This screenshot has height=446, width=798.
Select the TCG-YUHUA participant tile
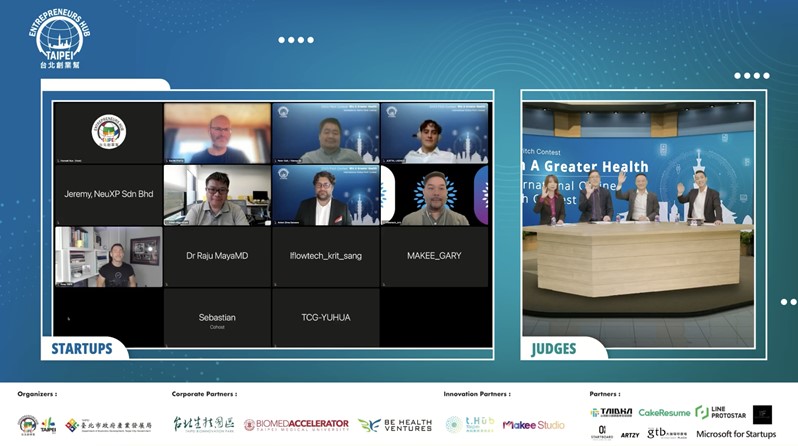326,318
